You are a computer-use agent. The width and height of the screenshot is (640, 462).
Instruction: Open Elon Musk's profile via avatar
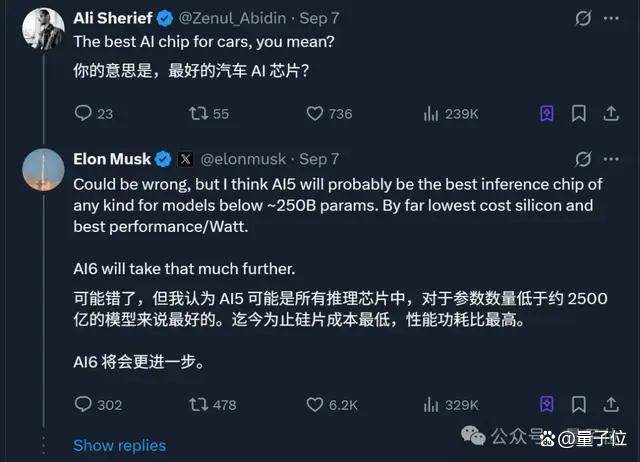point(43,170)
